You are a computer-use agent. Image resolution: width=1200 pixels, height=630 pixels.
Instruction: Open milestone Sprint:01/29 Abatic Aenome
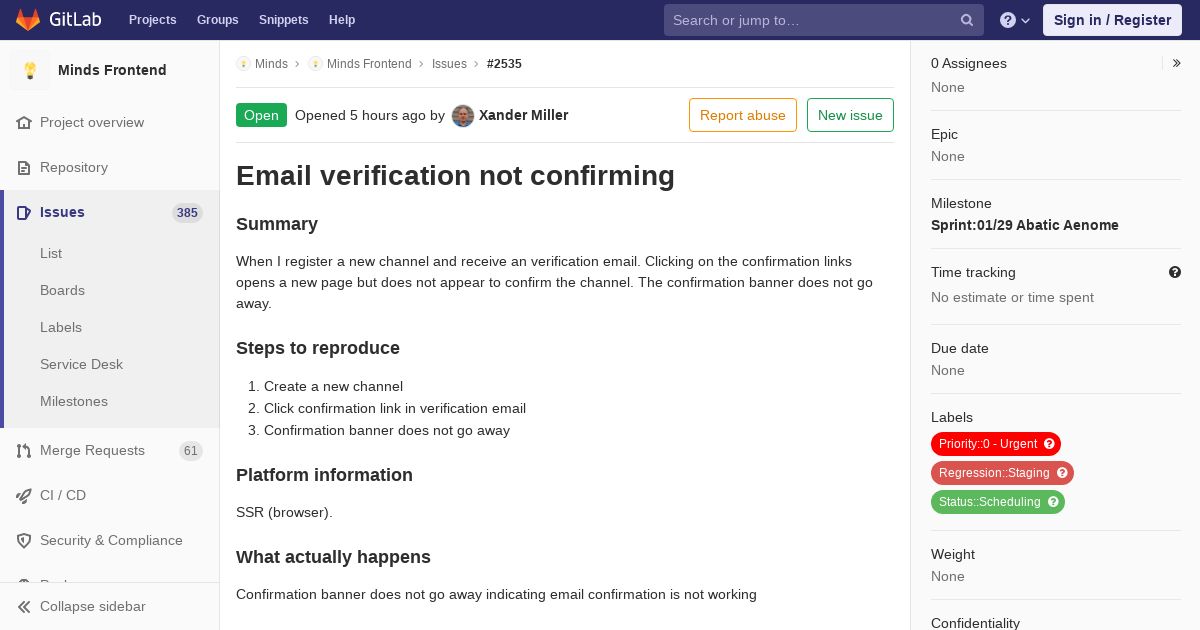[1025, 225]
